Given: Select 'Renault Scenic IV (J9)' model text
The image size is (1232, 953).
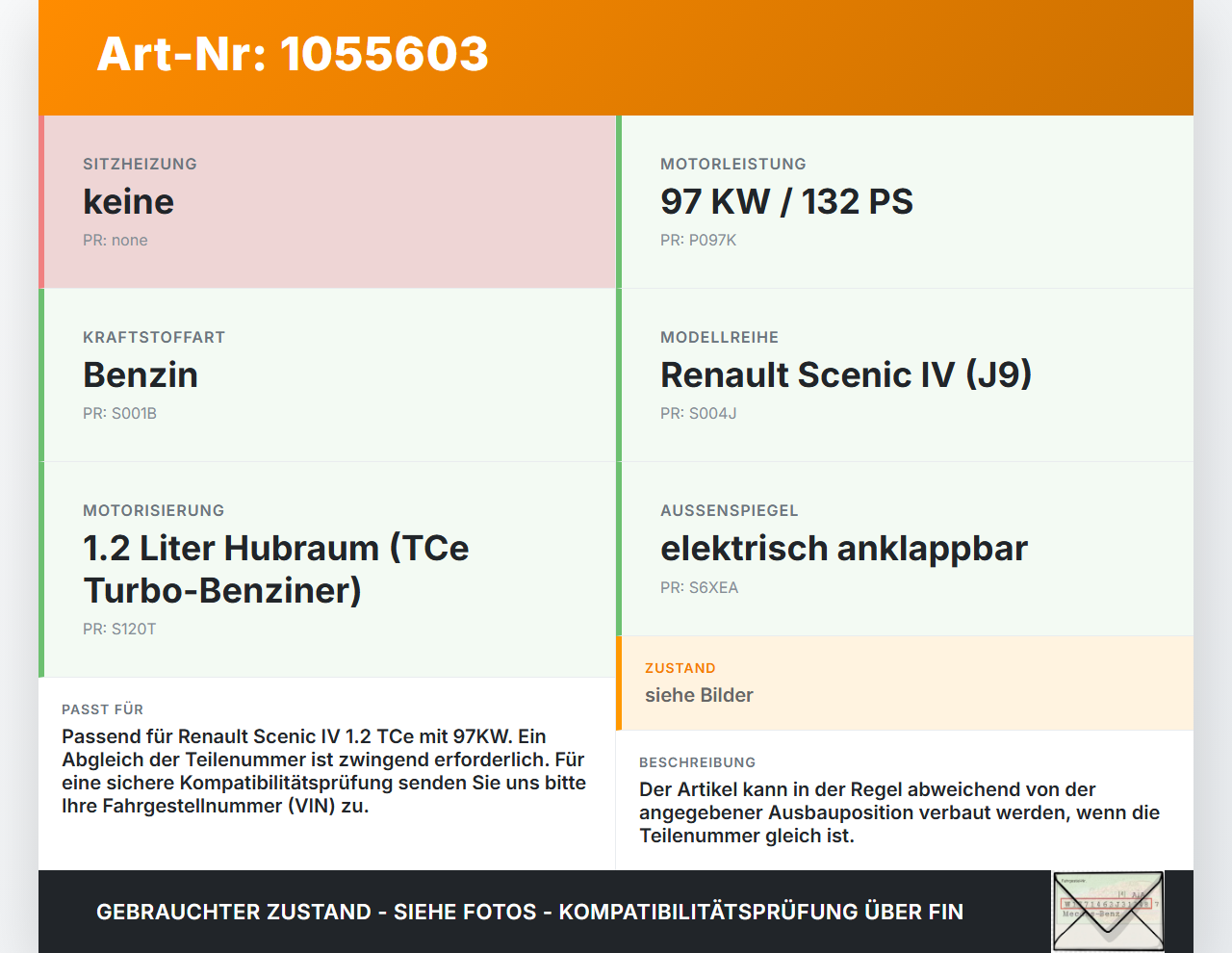Looking at the screenshot, I should (846, 374).
